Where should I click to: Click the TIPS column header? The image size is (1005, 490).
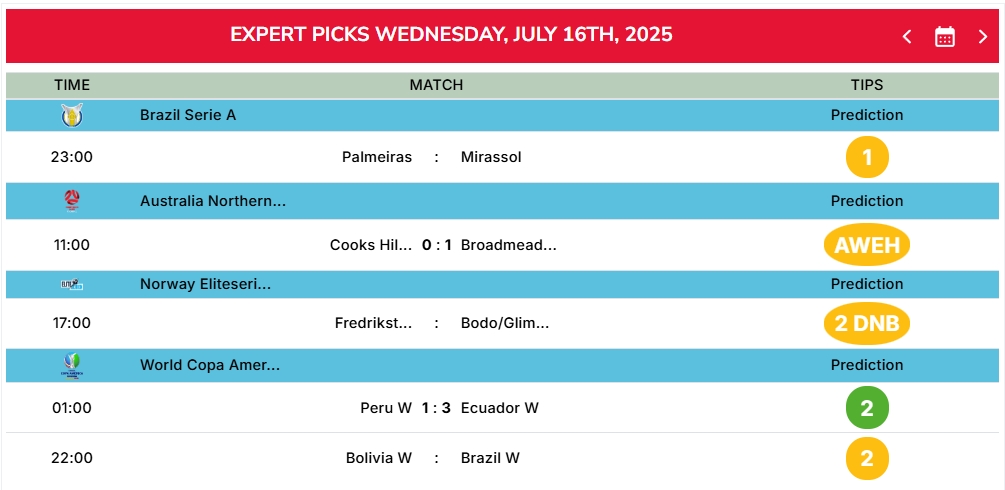[x=867, y=85]
